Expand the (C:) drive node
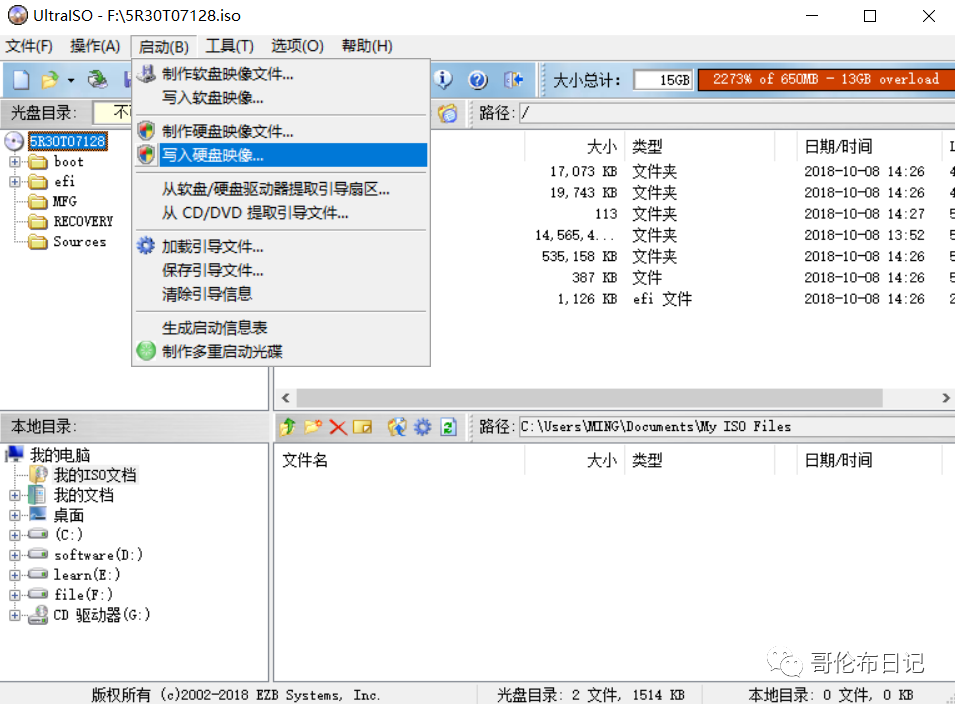The width and height of the screenshot is (955, 704). [x=15, y=535]
